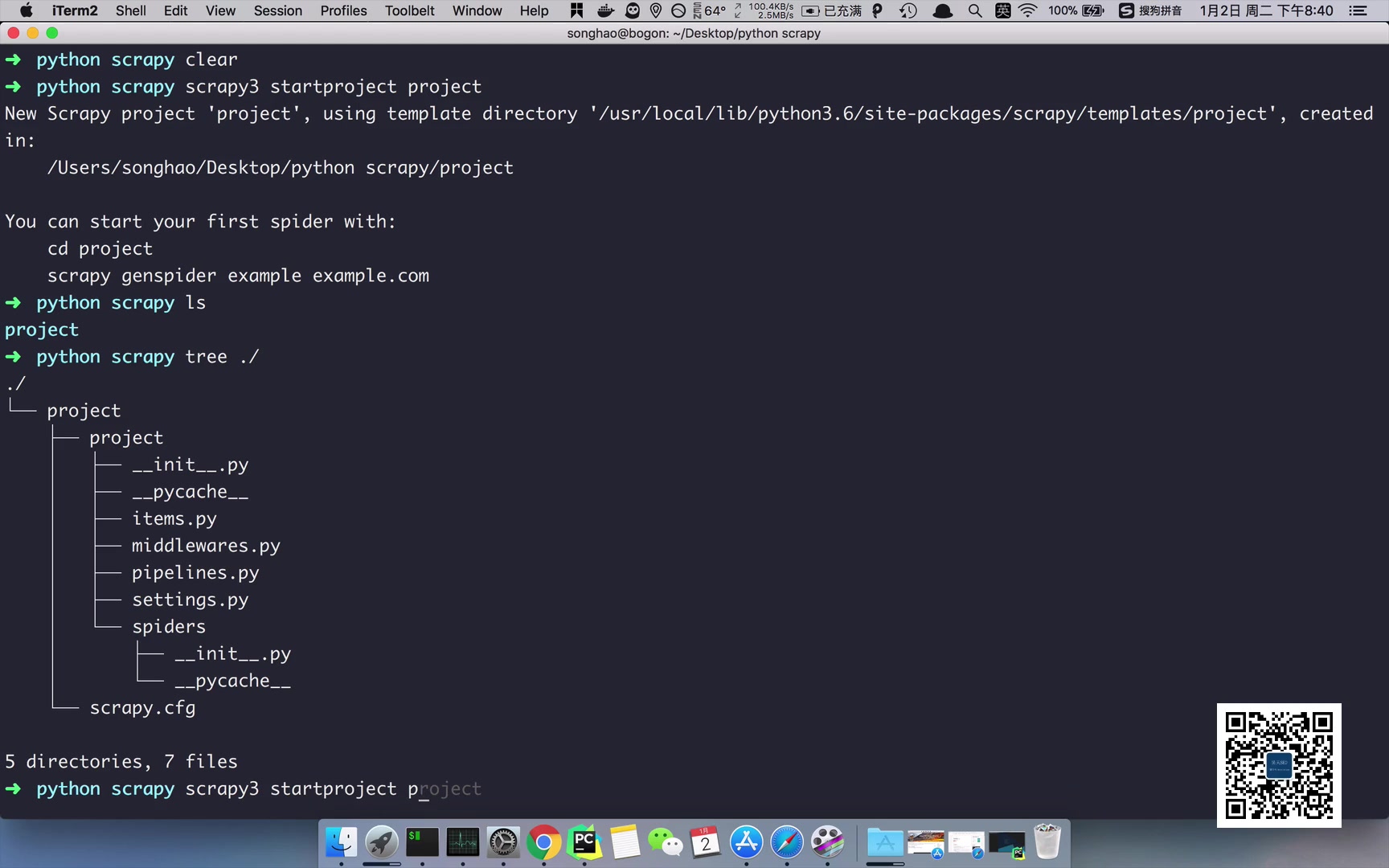Click the network speed indicator
The image size is (1389, 868).
point(764,10)
